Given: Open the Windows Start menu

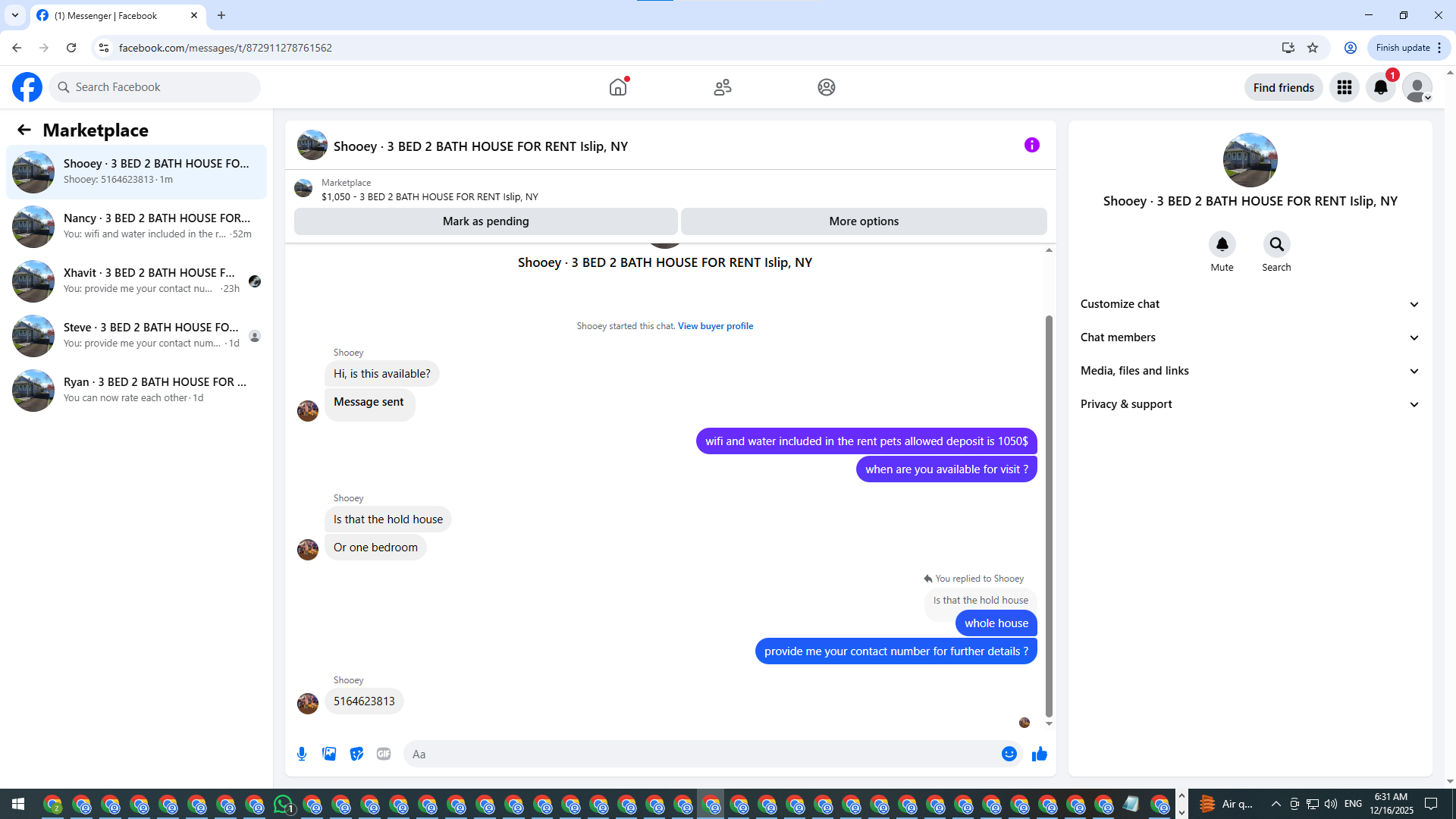Looking at the screenshot, I should point(18,804).
